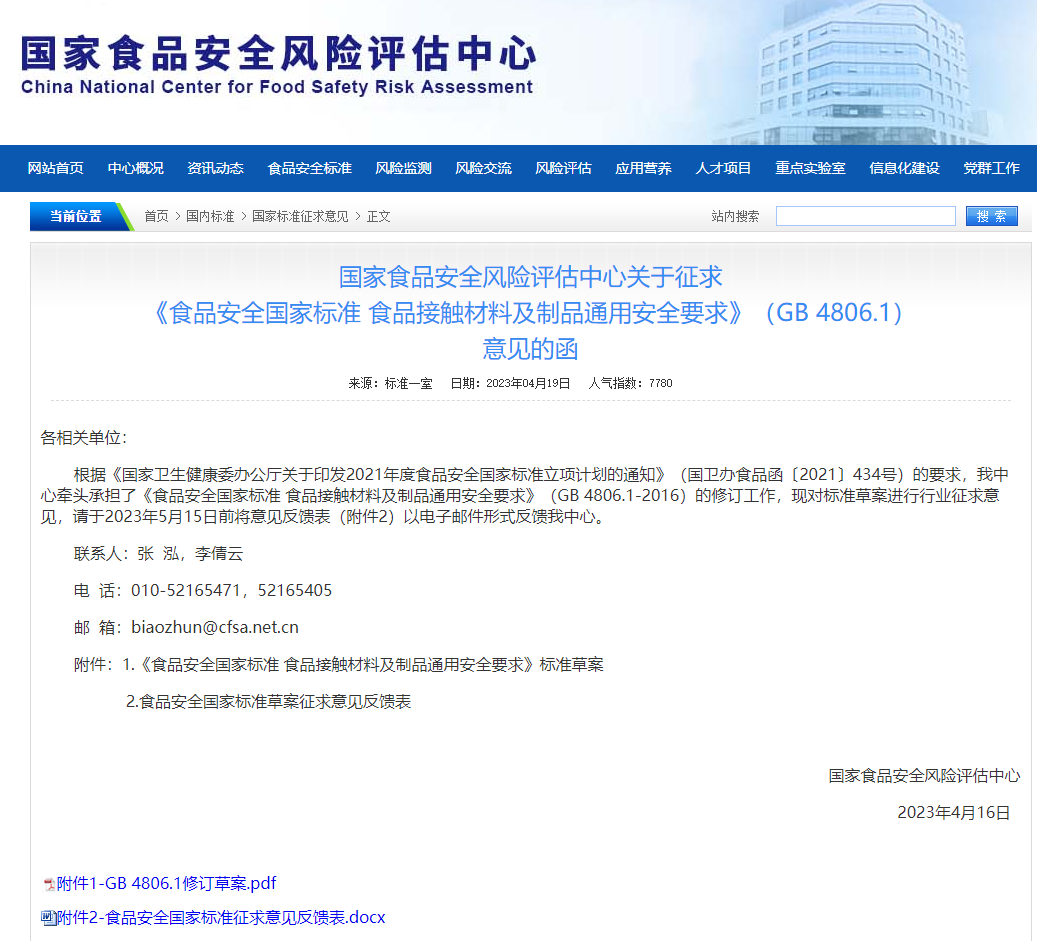
Task: Click the 搜索 search button
Action: (991, 216)
